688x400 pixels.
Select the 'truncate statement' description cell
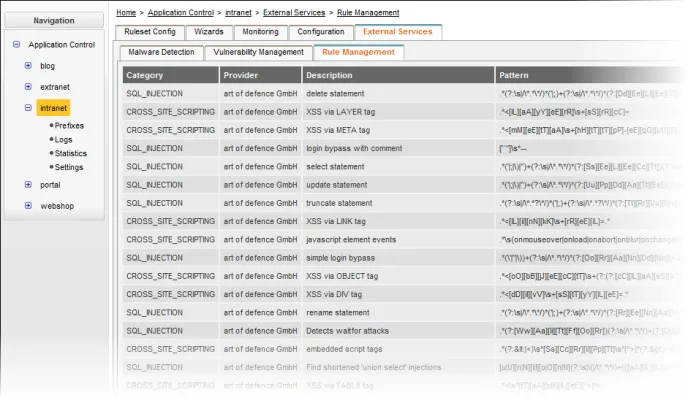[398, 203]
